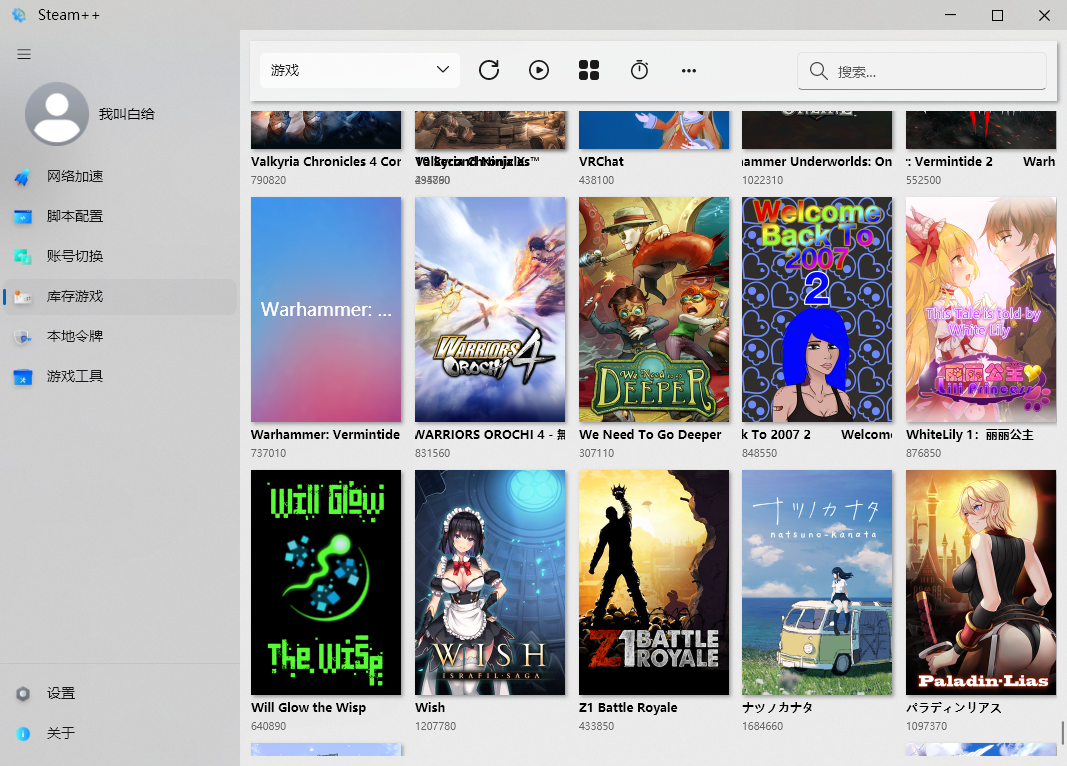
Task: Click the info icon beside 关于
Action: click(22, 733)
